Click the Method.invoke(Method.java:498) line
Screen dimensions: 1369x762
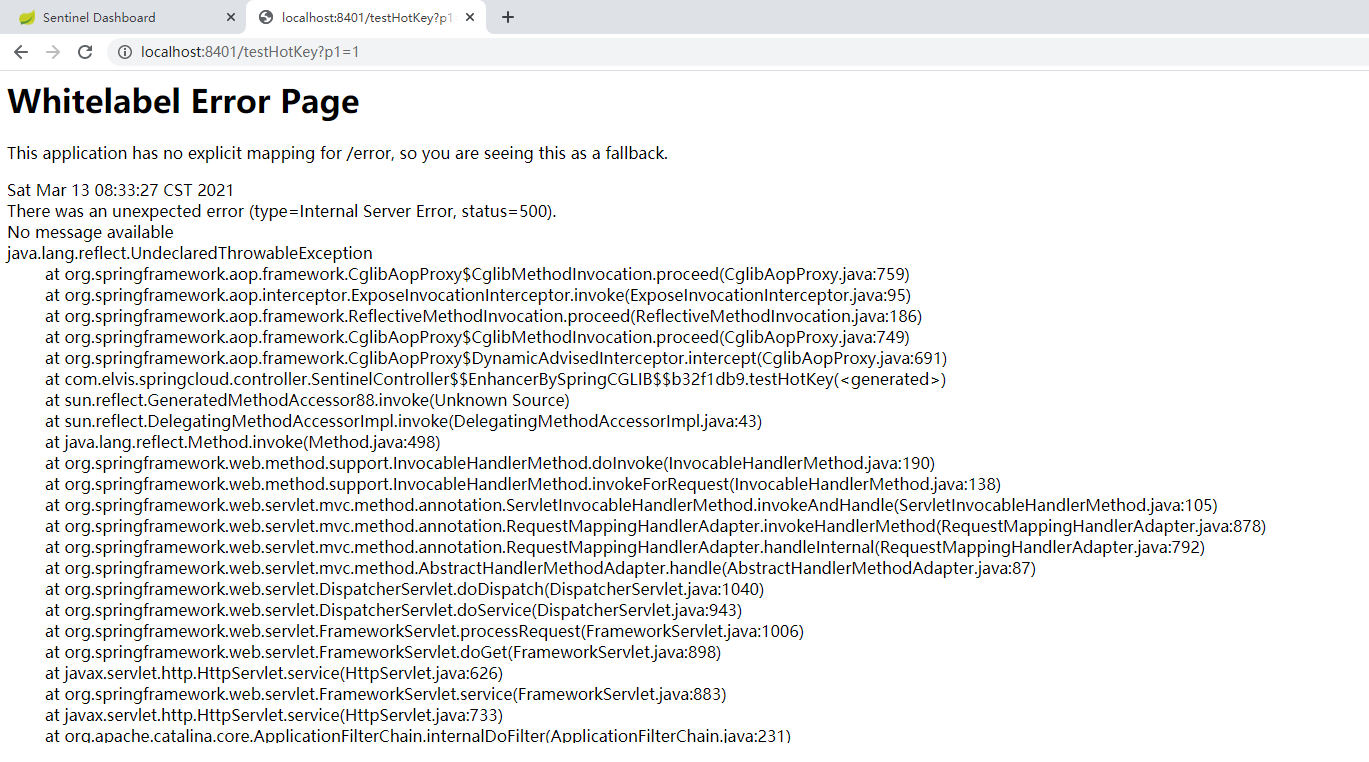pos(243,442)
